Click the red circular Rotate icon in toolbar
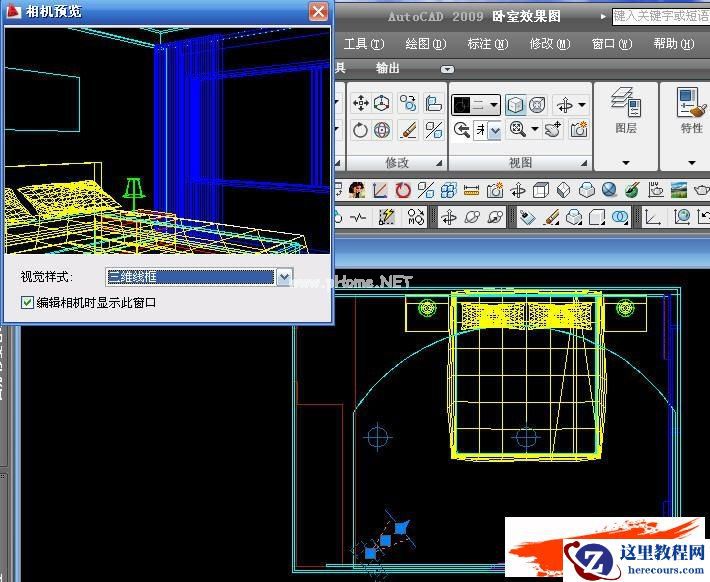The width and height of the screenshot is (710, 582). pyautogui.click(x=403, y=190)
